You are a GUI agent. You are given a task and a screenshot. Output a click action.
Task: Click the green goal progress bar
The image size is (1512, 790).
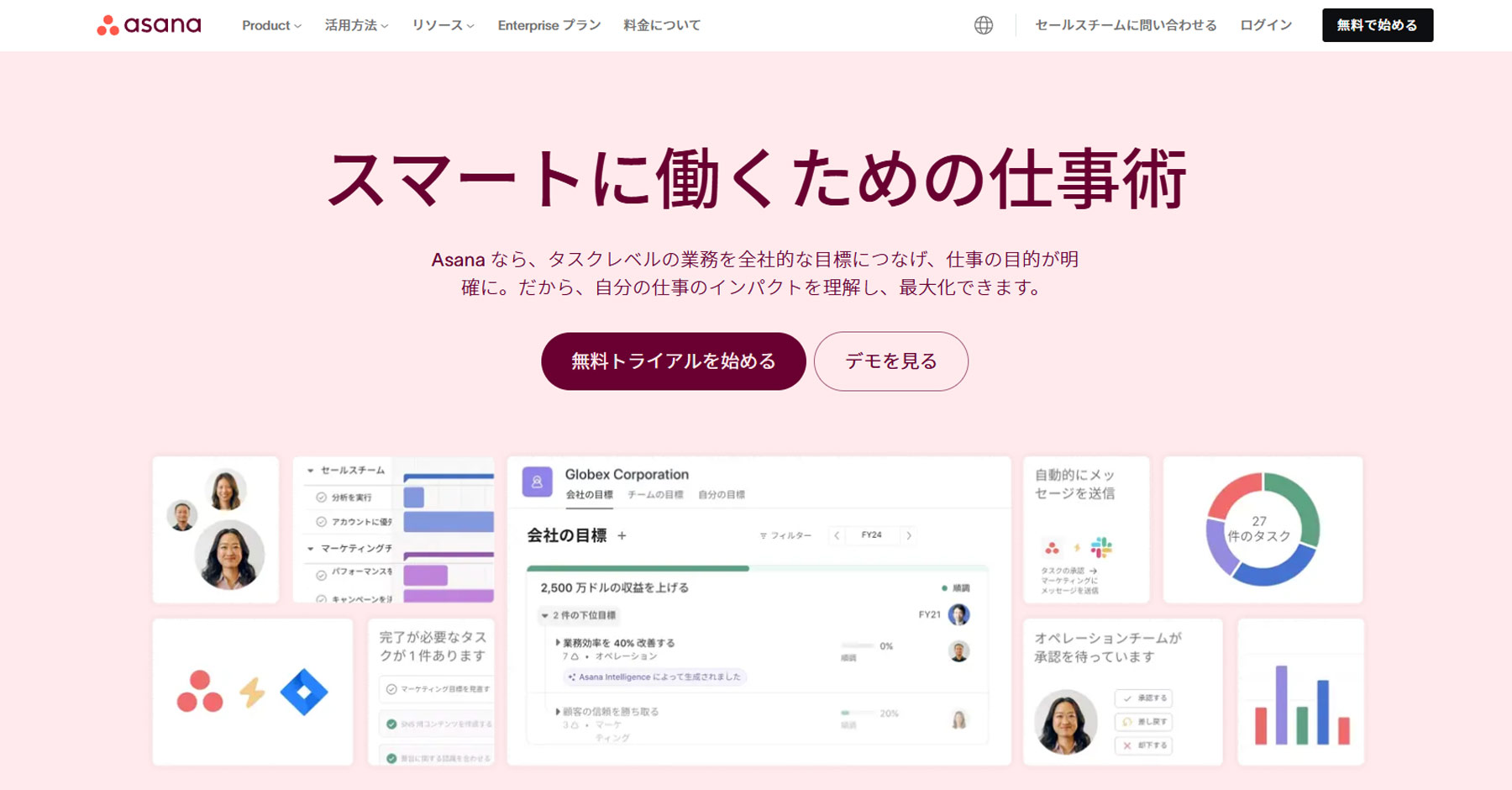point(638,569)
